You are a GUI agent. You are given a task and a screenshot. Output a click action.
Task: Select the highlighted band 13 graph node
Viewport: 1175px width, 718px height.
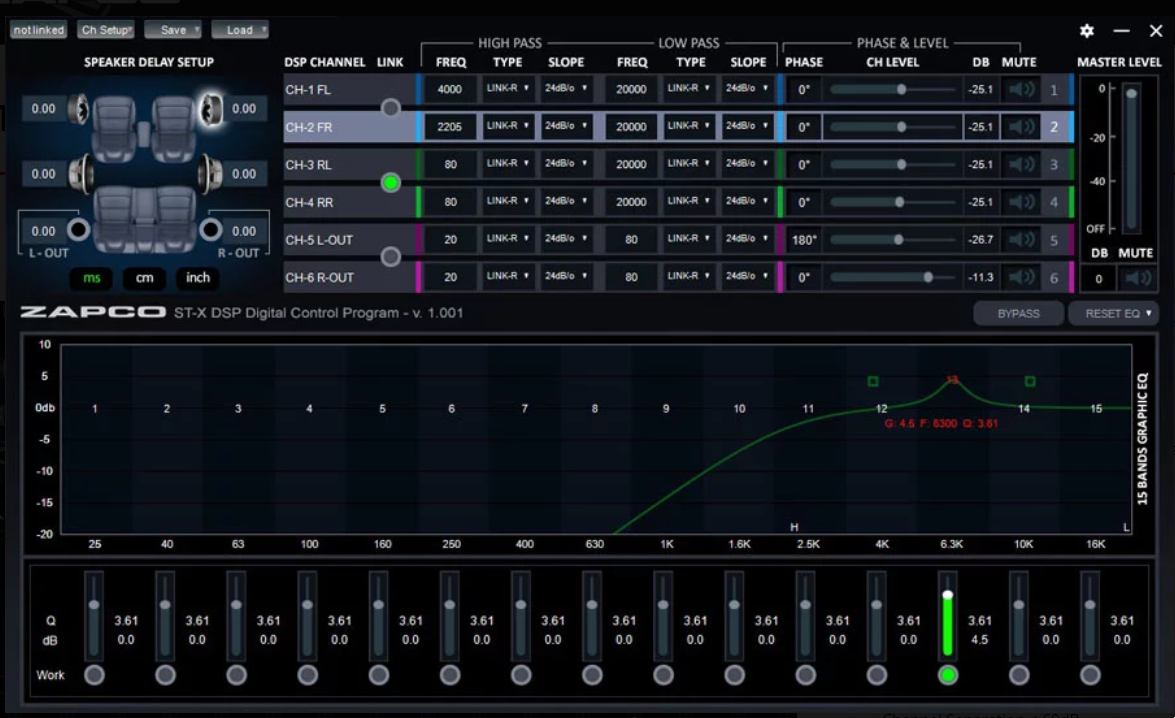coord(952,380)
